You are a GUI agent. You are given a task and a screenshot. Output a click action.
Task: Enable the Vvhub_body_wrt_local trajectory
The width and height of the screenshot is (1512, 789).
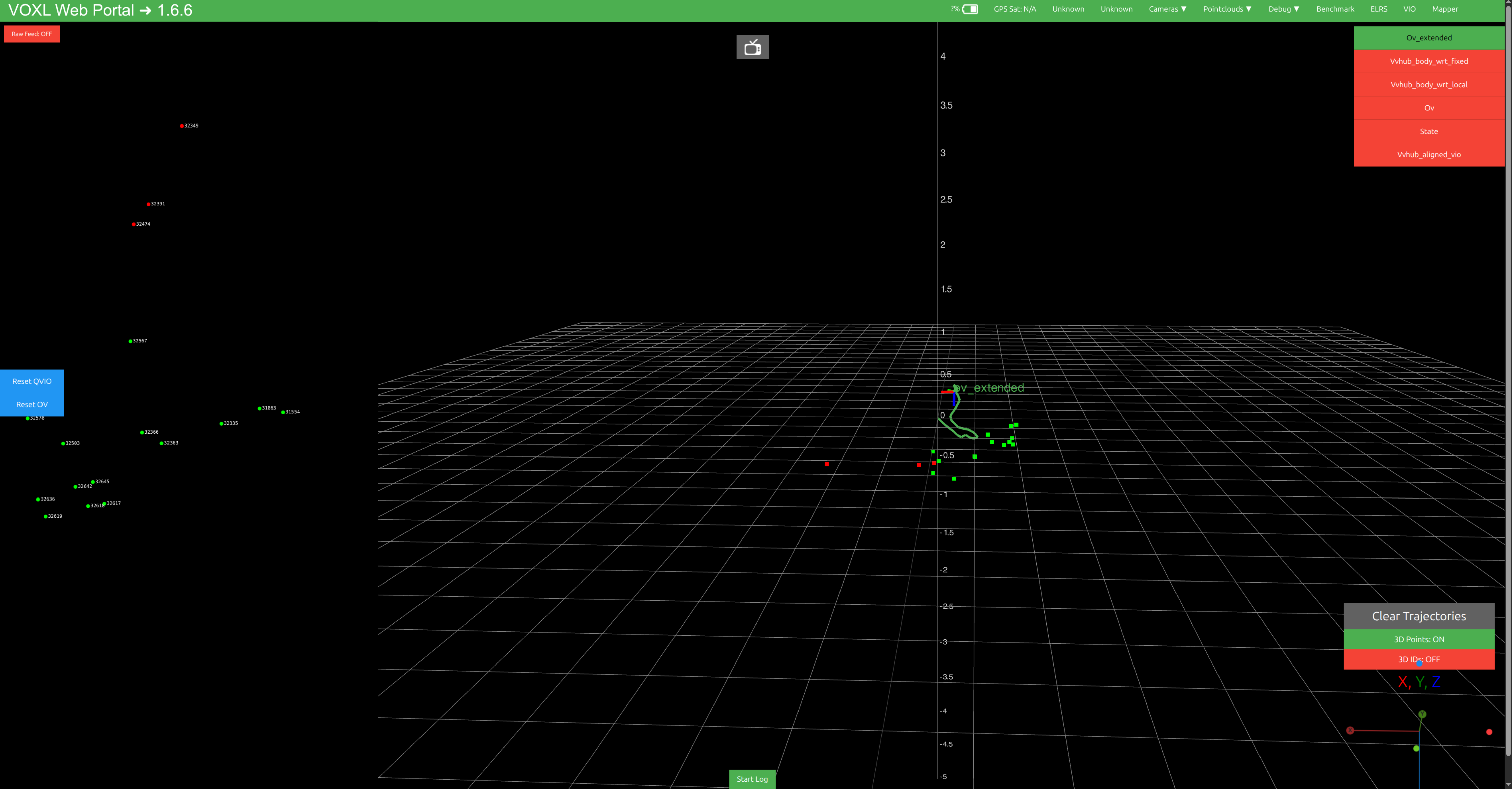click(1429, 85)
